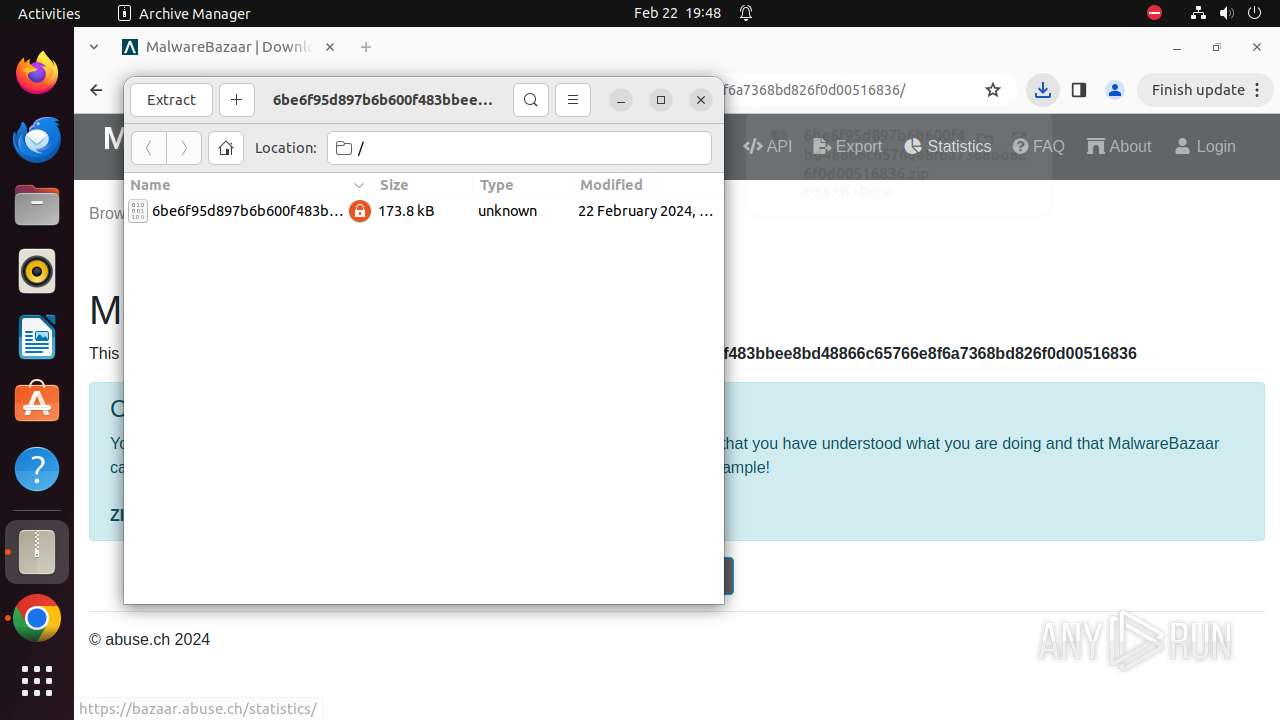Image resolution: width=1280 pixels, height=720 pixels.
Task: Open Google Chrome from the dock
Action: [x=37, y=620]
